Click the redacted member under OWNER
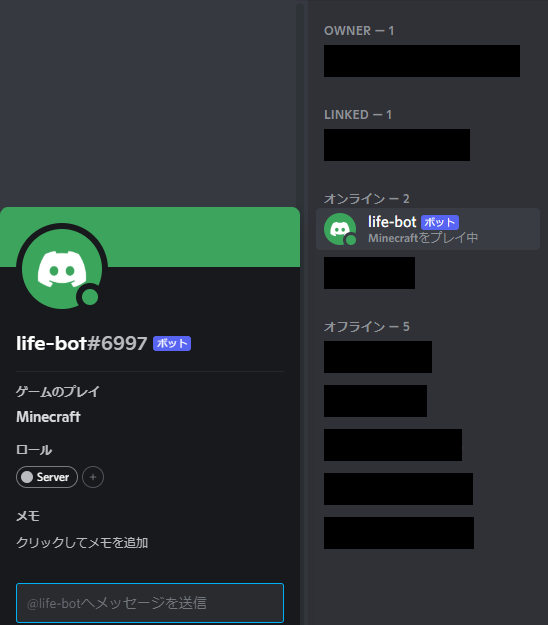548x625 pixels. [422, 61]
